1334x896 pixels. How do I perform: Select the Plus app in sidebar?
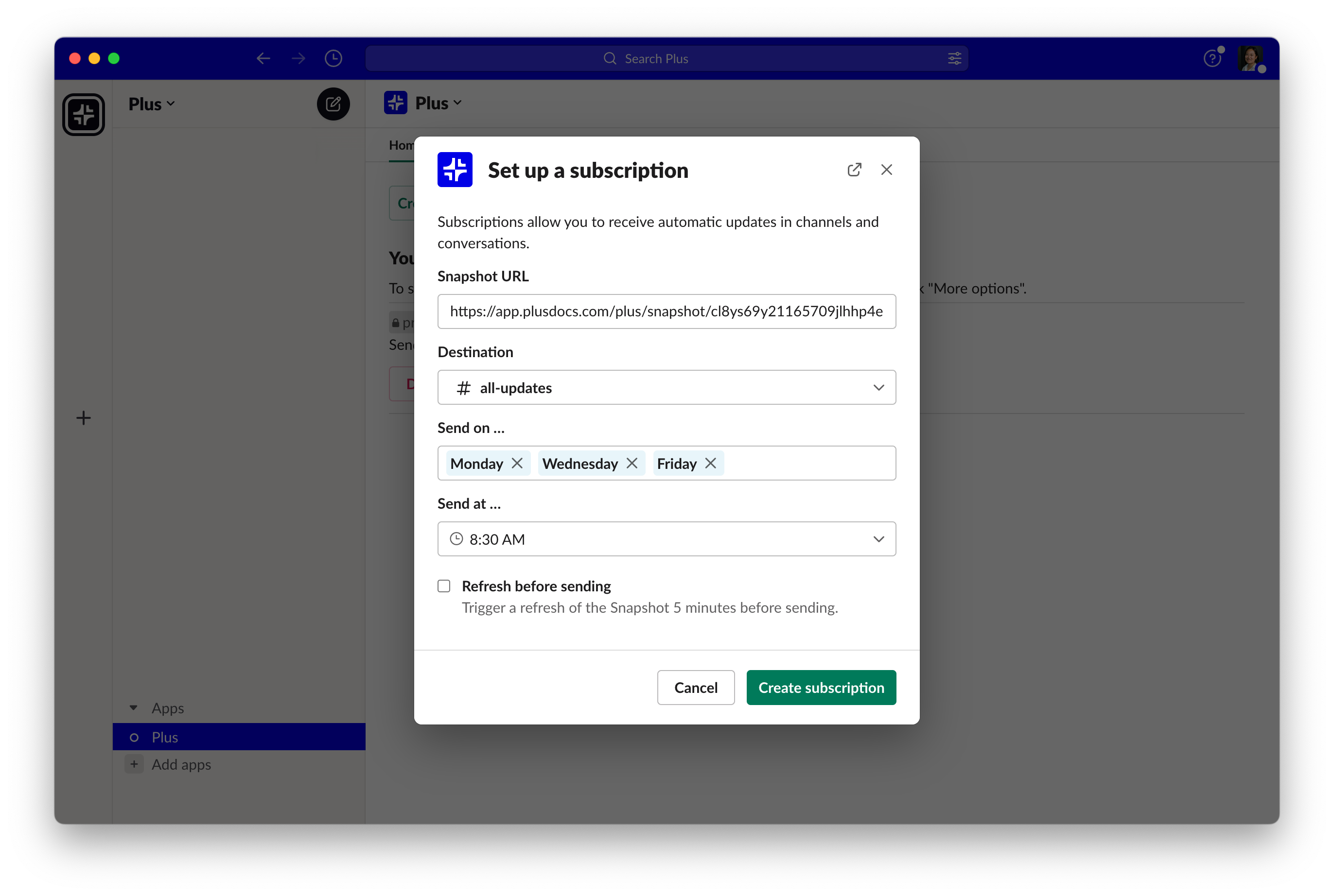[239, 737]
